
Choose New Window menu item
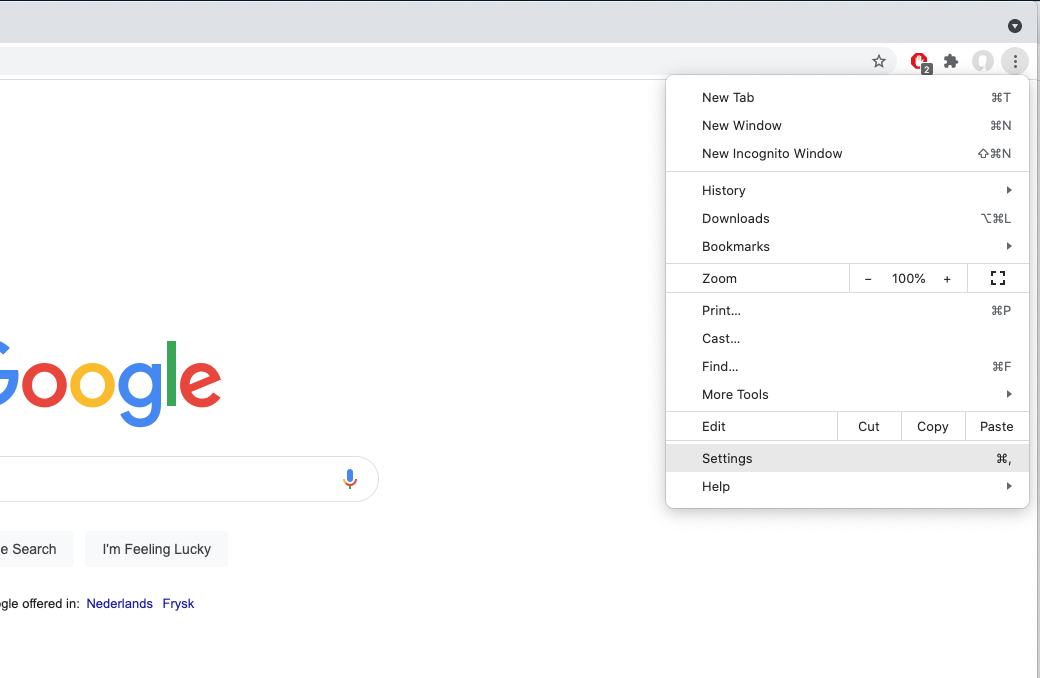tap(847, 125)
